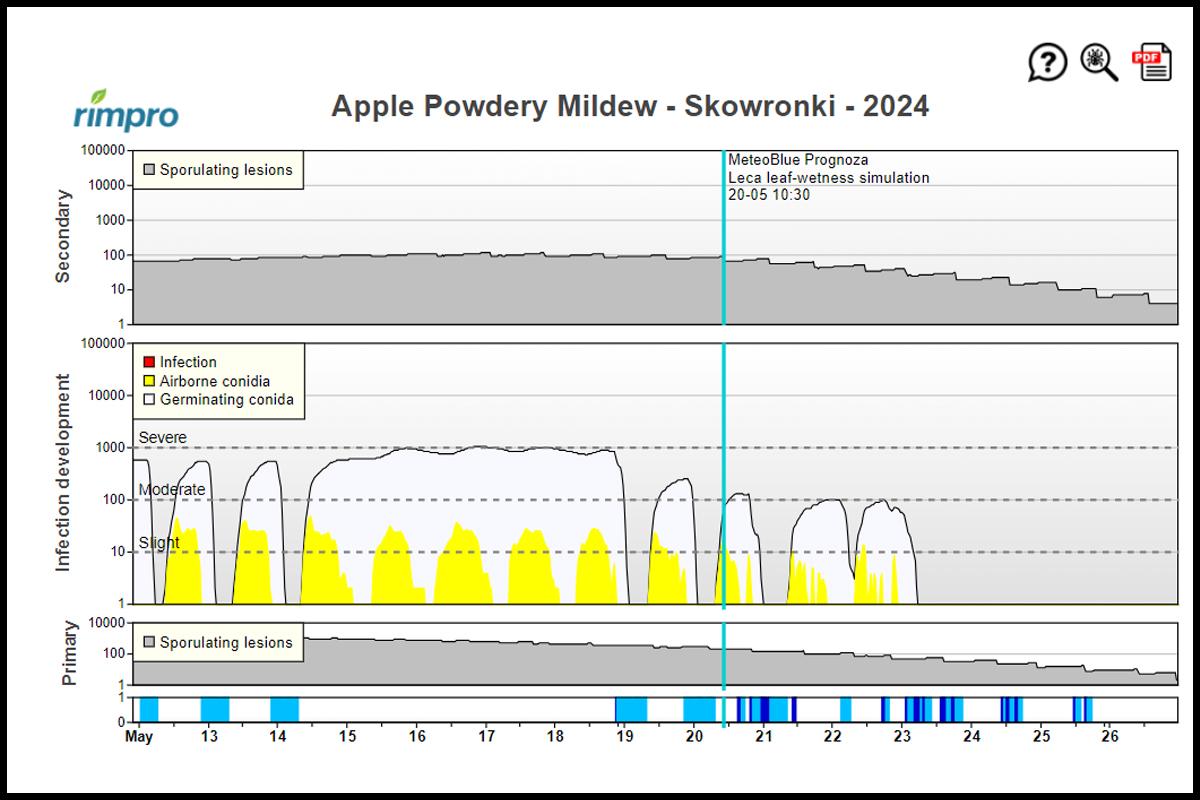Click the Moderate threshold label
Viewport: 1200px width, 800px height.
tap(171, 490)
